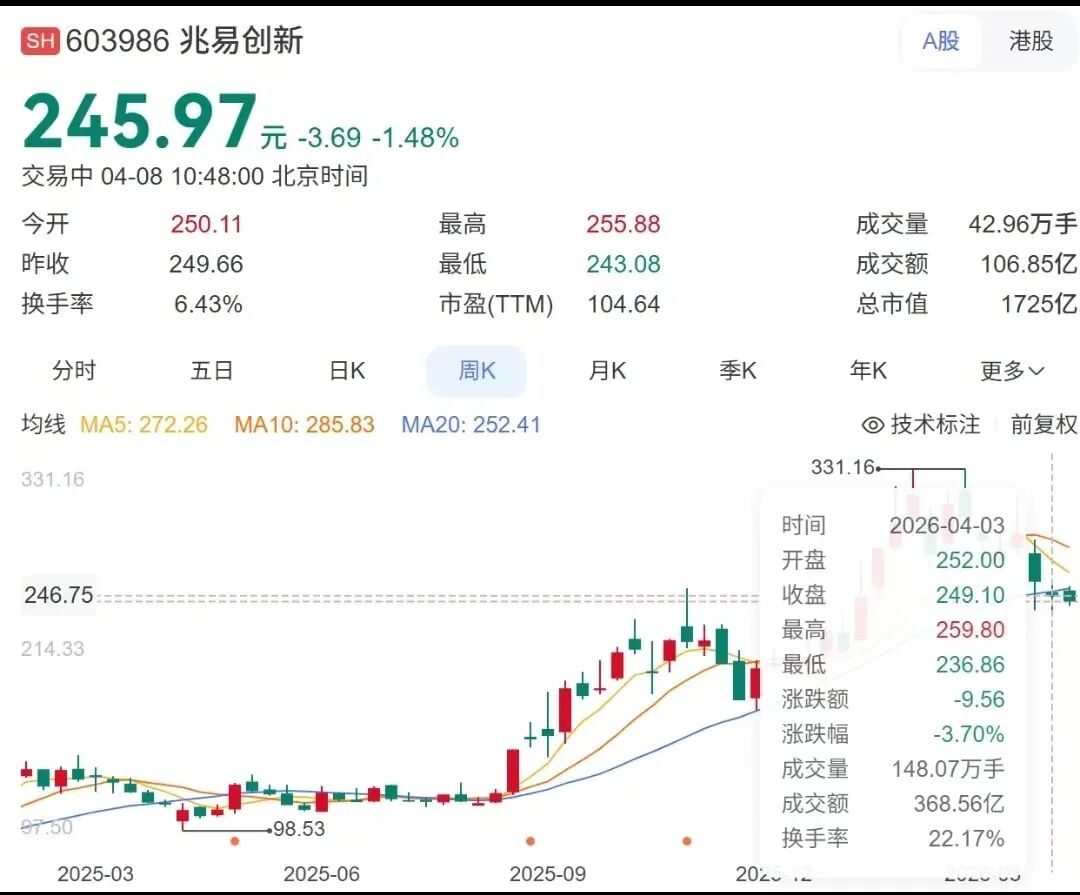Image resolution: width=1080 pixels, height=895 pixels.
Task: Click the tooltip 成交量 148.07万手 value
Action: 948,769
